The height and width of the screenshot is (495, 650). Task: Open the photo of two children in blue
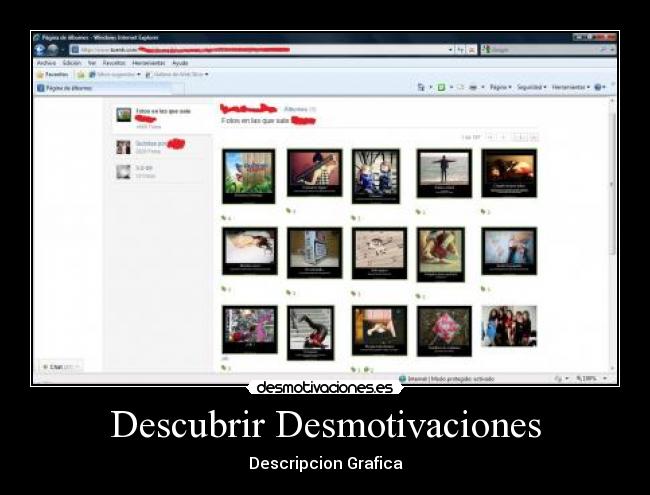(376, 176)
